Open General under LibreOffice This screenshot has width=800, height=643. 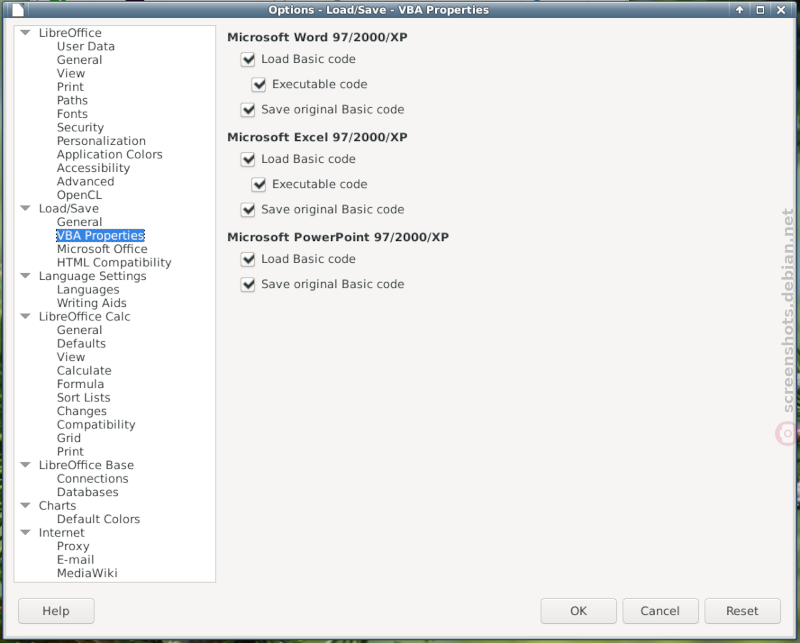tap(80, 60)
